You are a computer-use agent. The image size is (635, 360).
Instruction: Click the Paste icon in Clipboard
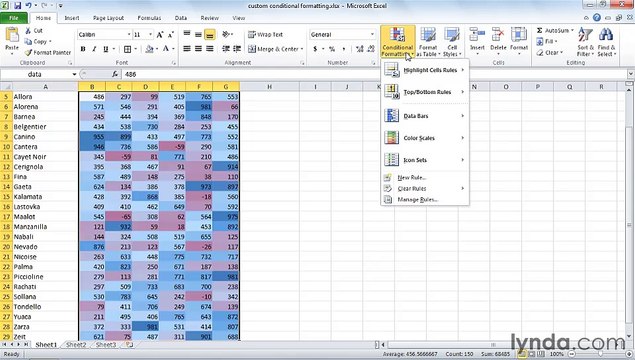(12, 36)
